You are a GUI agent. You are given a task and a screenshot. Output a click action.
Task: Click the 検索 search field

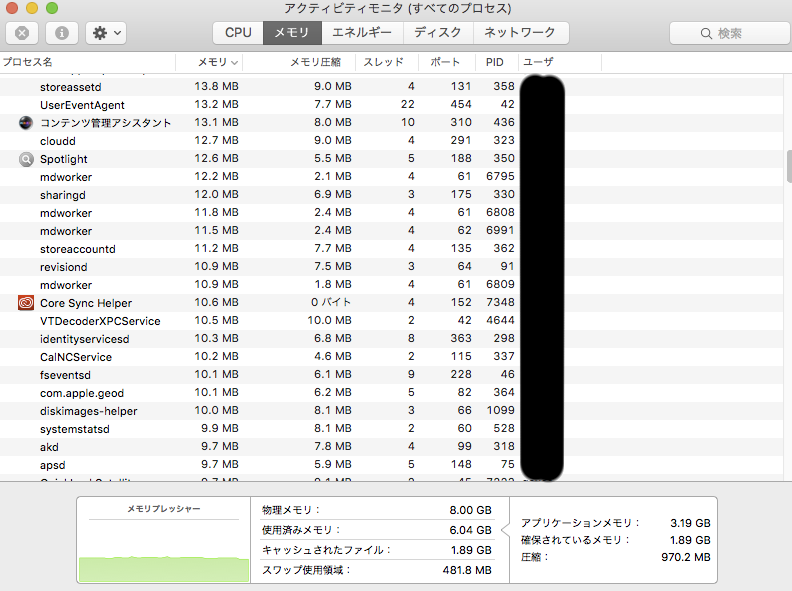[730, 33]
